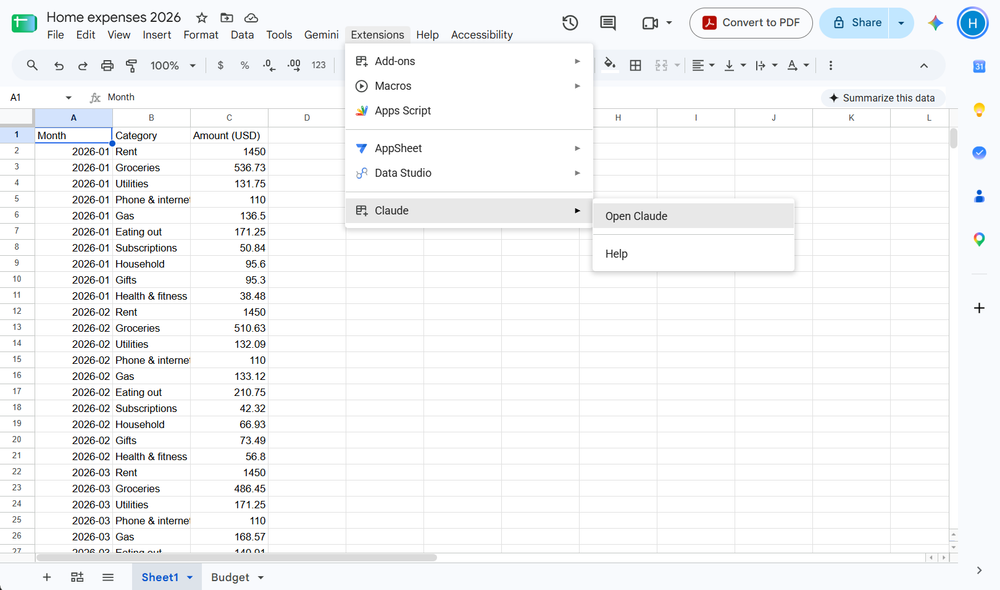Screen dimensions: 1000x590
Task: Click Convert to PDF button
Action: (751, 23)
